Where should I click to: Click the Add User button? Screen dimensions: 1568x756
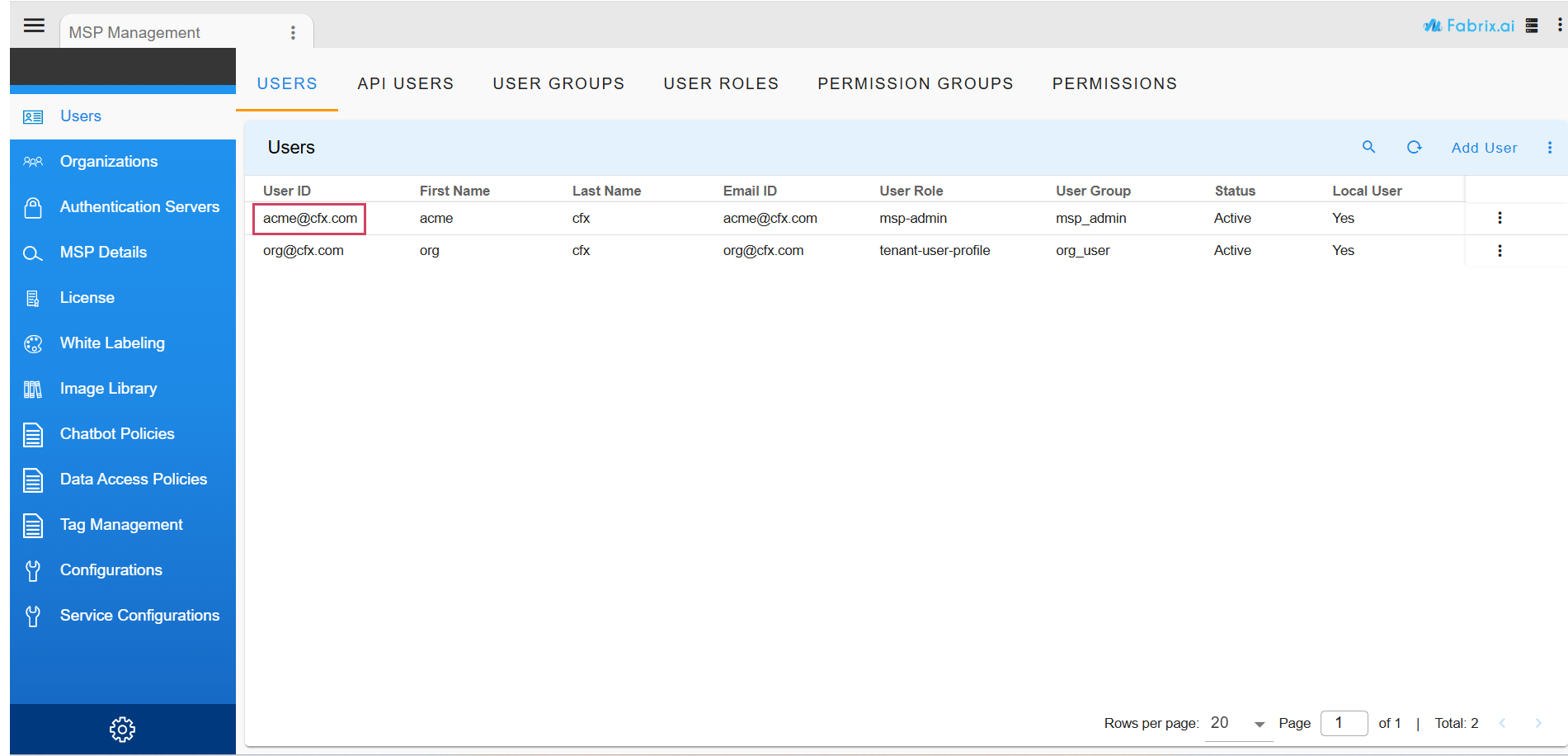click(1484, 148)
